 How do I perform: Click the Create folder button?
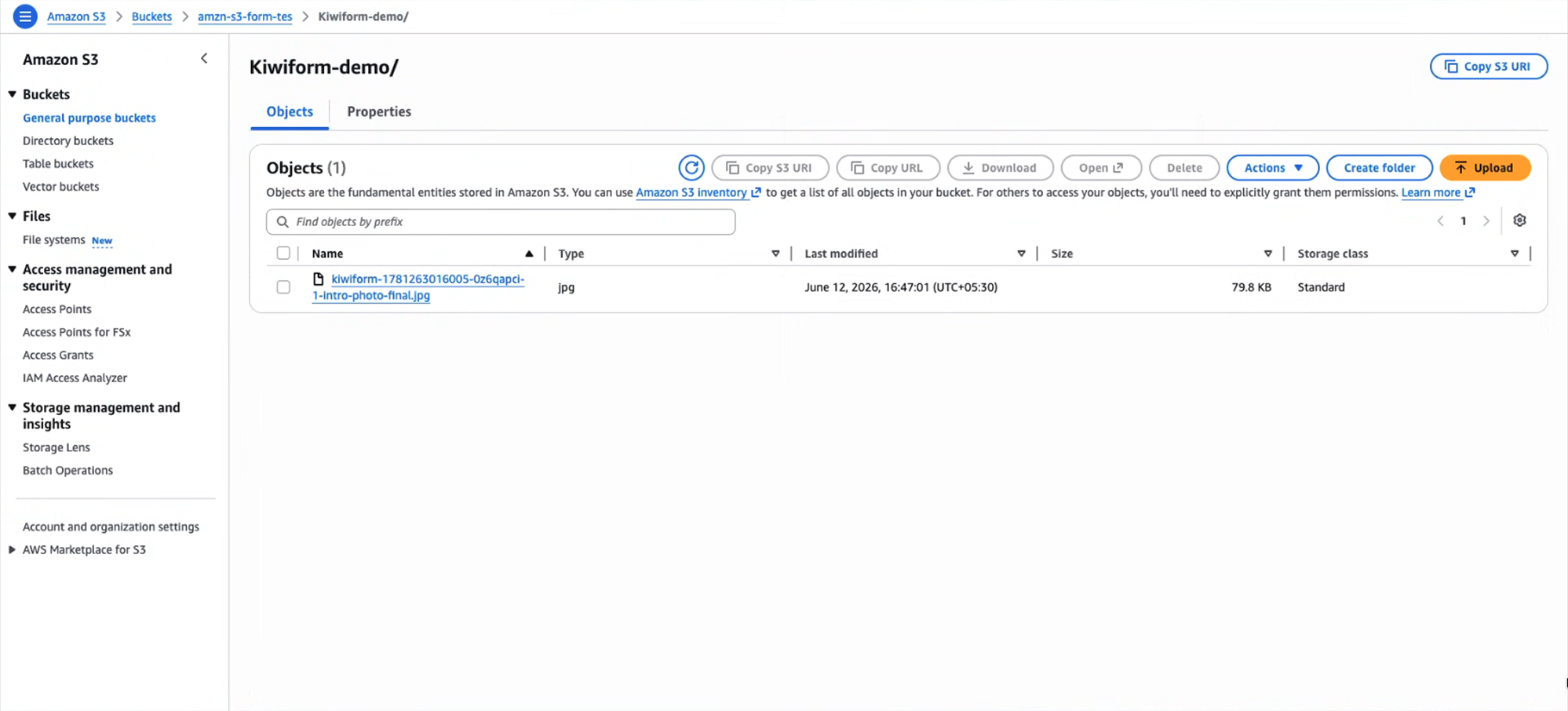1379,167
